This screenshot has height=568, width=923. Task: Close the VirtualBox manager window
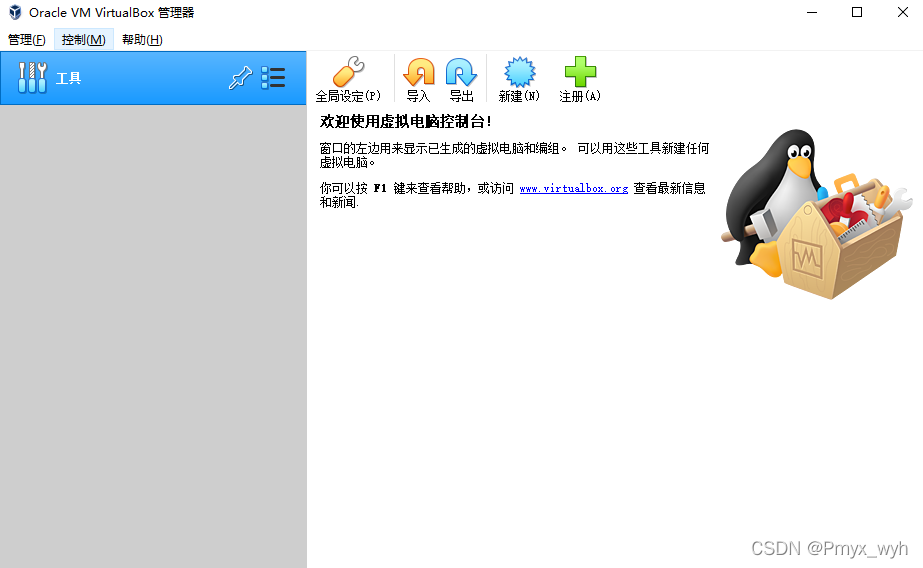(902, 12)
